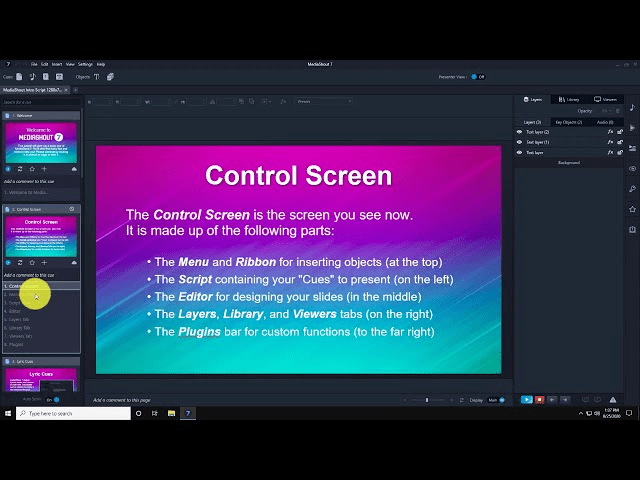The width and height of the screenshot is (640, 480).
Task: Click the Background layer bar
Action: (x=568, y=162)
